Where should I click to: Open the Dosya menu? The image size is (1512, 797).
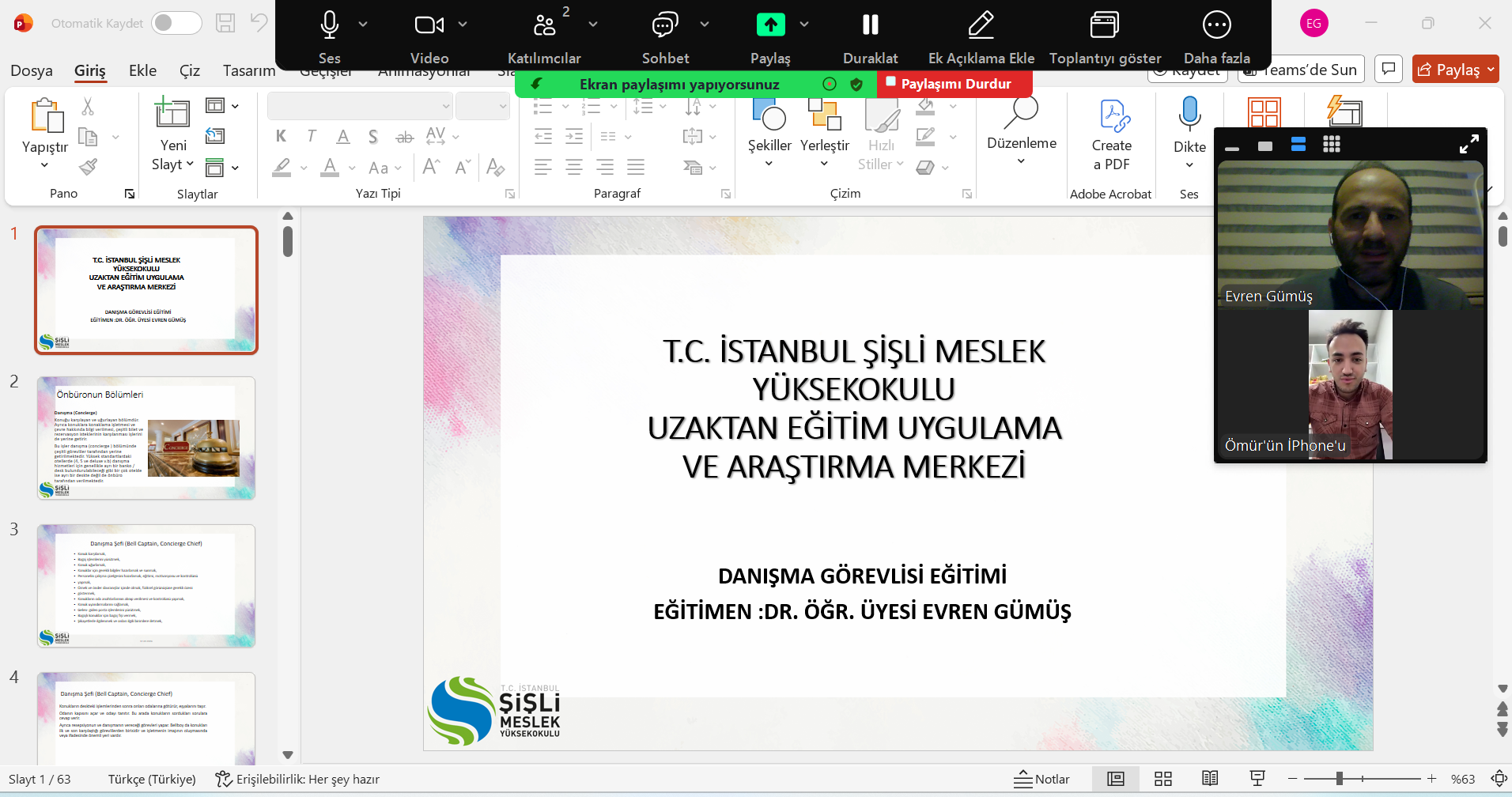click(32, 70)
